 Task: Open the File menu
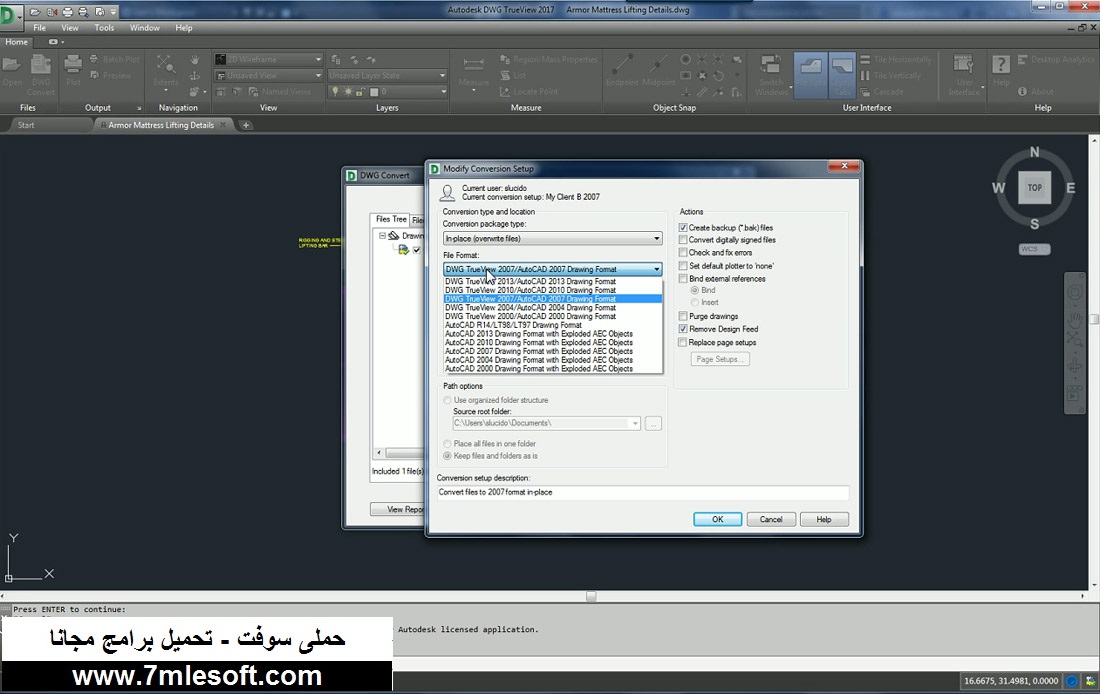[x=39, y=28]
